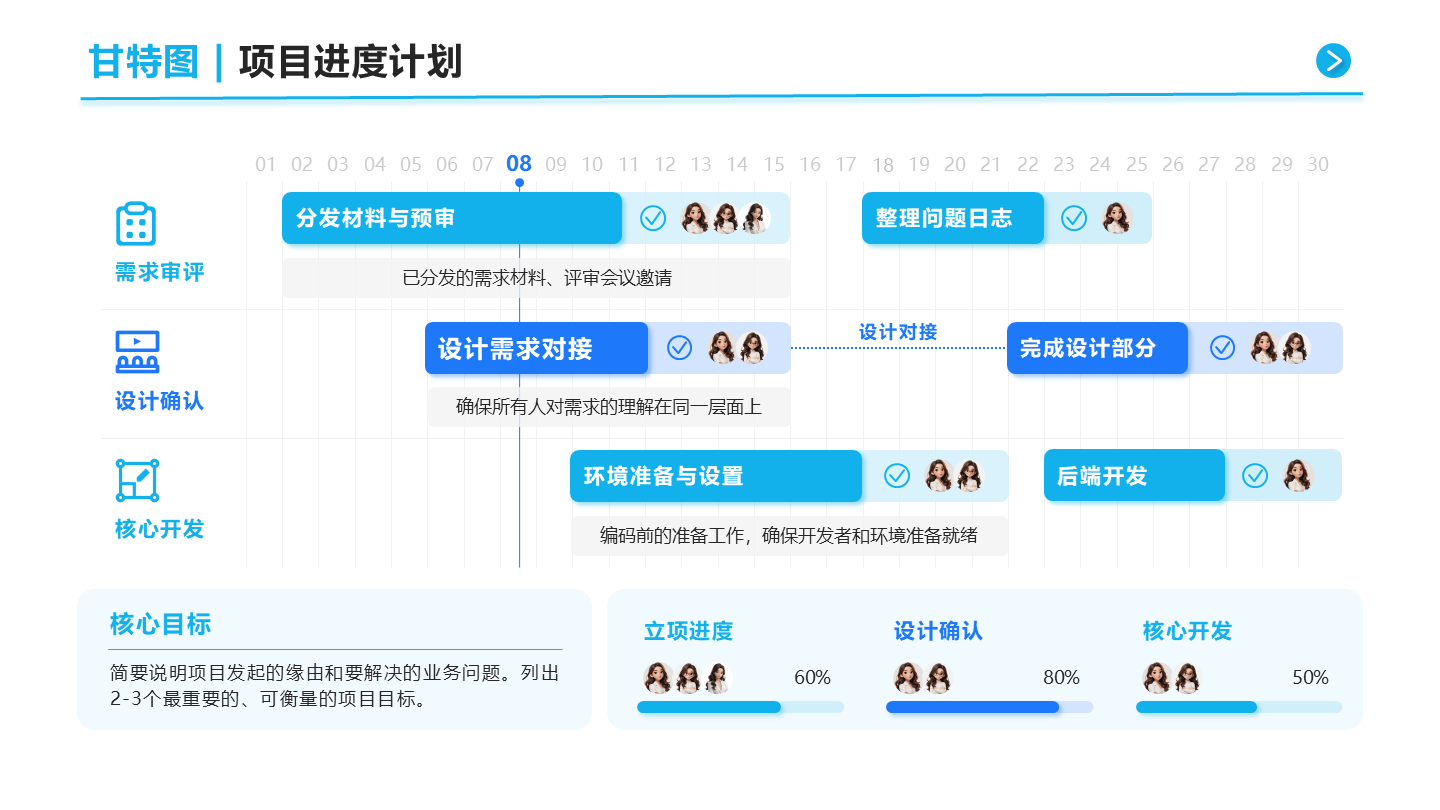Viewport: 1440px width, 810px height.
Task: Select the 分发材料与预审 task bar
Action: pos(452,218)
